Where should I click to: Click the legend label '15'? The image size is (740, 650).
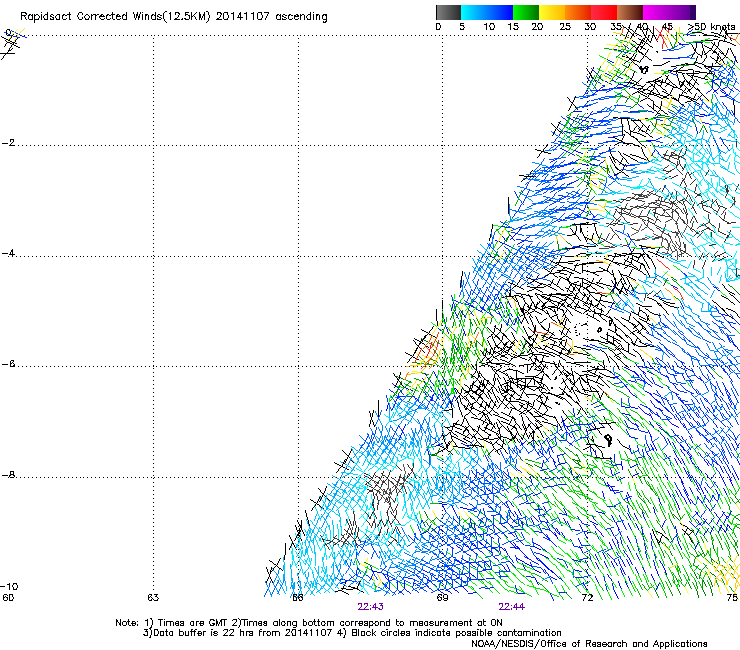pos(513,27)
